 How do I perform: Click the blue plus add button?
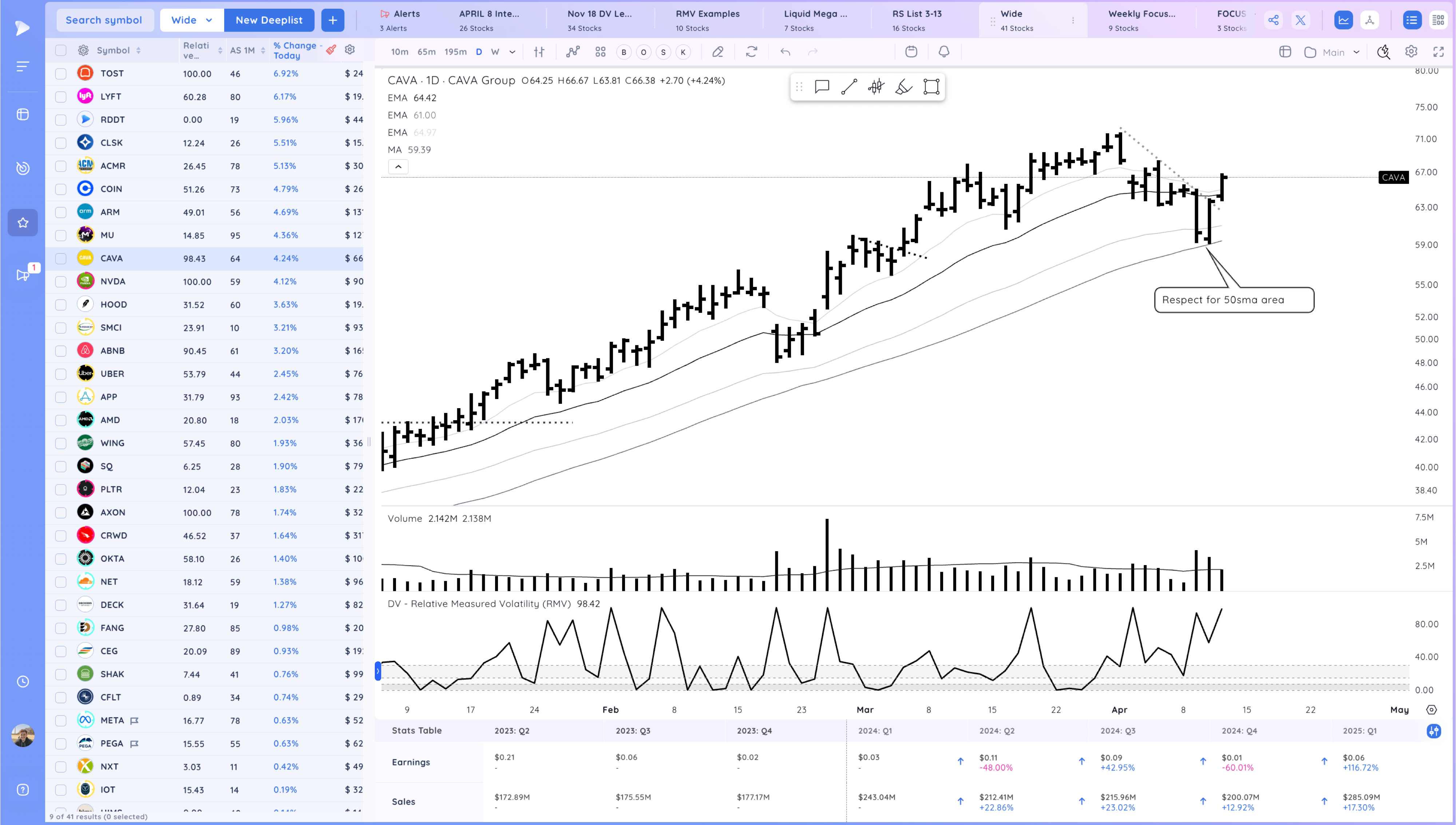332,20
